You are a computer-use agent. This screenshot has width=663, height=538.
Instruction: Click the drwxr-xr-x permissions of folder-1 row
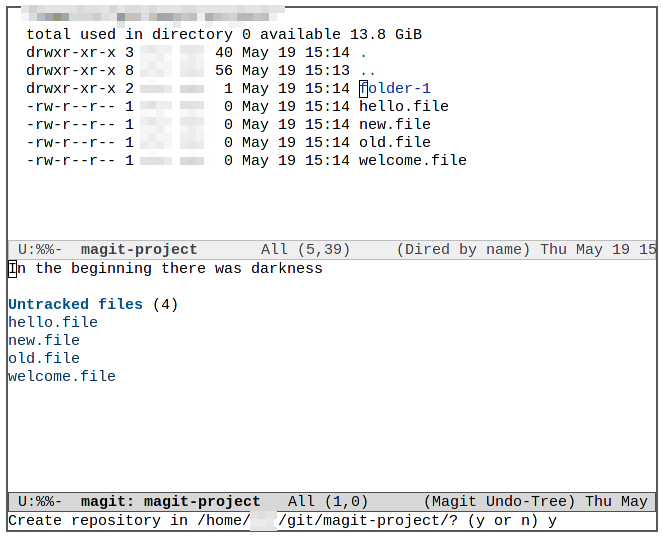point(71,88)
